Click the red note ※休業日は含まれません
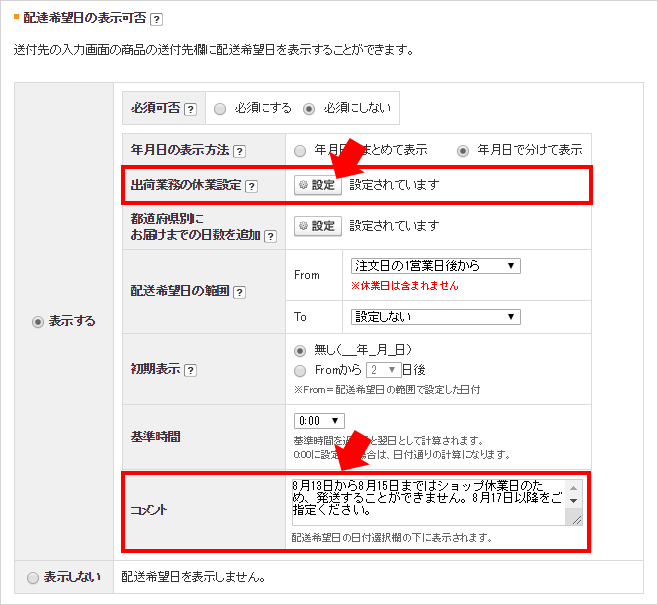The width and height of the screenshot is (658, 605). pos(405,286)
